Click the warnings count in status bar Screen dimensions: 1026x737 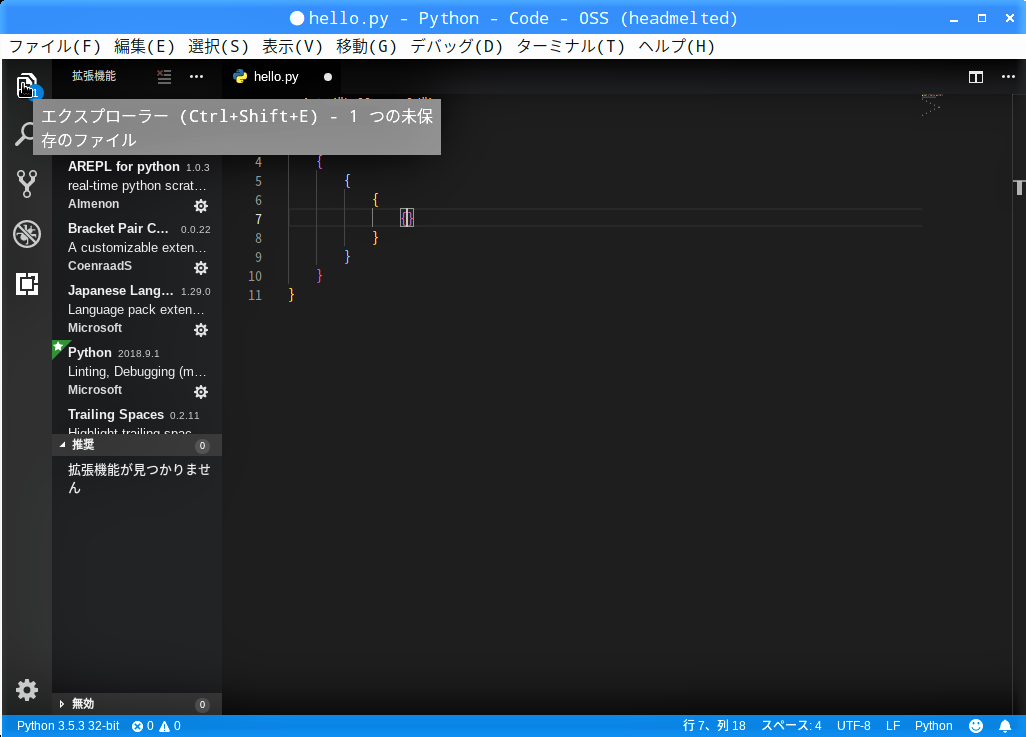tap(170, 726)
